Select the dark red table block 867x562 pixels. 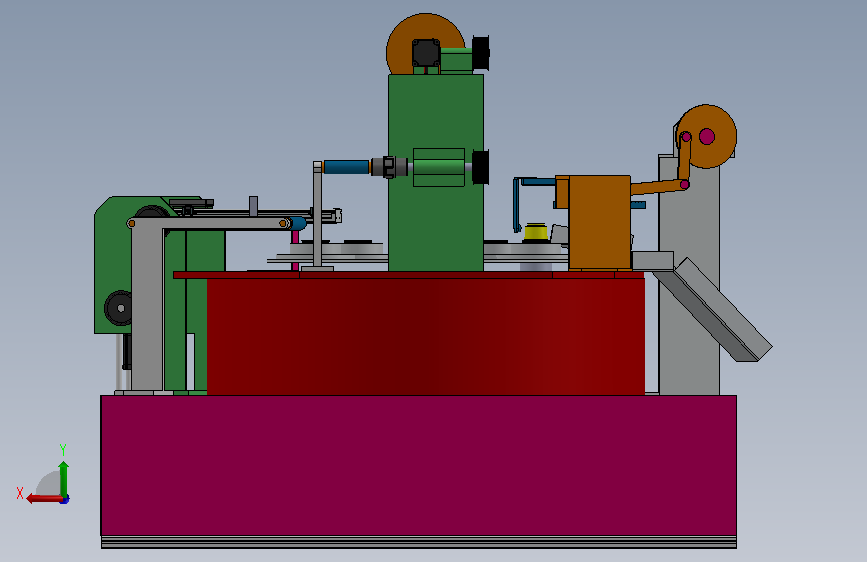pyautogui.click(x=425, y=336)
